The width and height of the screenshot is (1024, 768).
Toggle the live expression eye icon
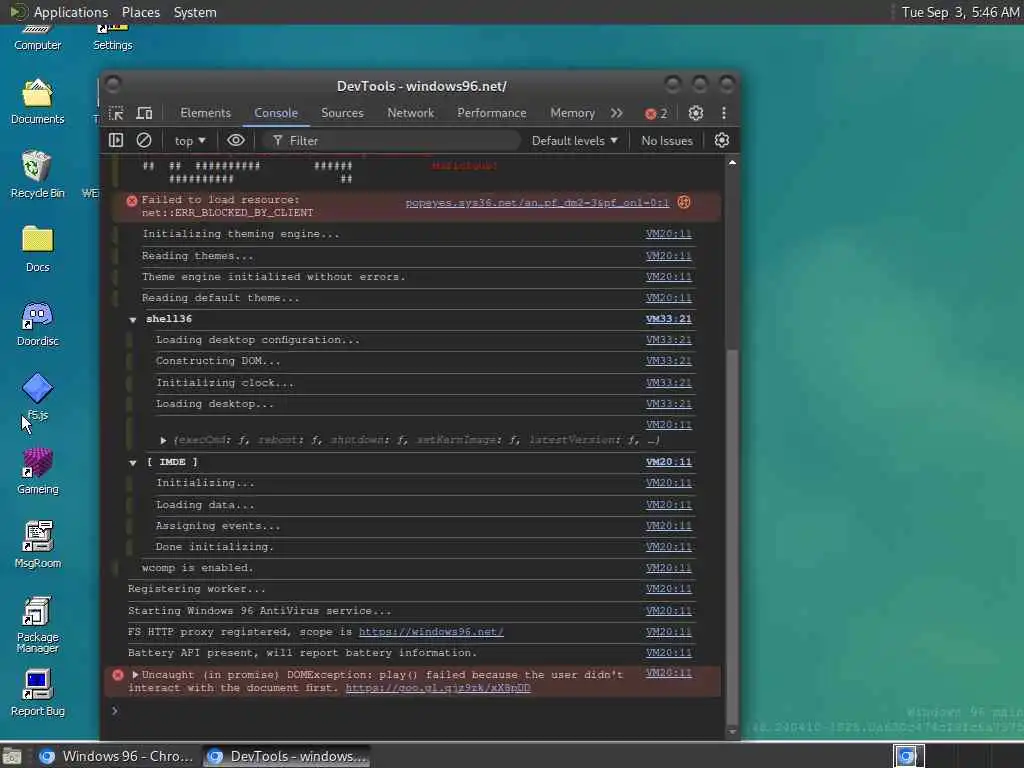236,140
